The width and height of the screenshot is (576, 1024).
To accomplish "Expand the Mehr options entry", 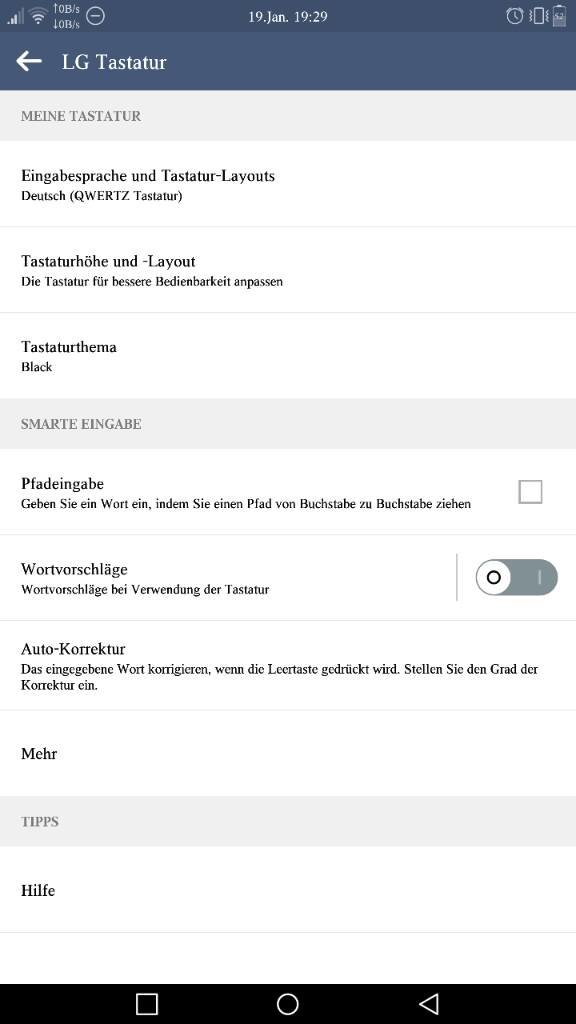I will tap(288, 754).
